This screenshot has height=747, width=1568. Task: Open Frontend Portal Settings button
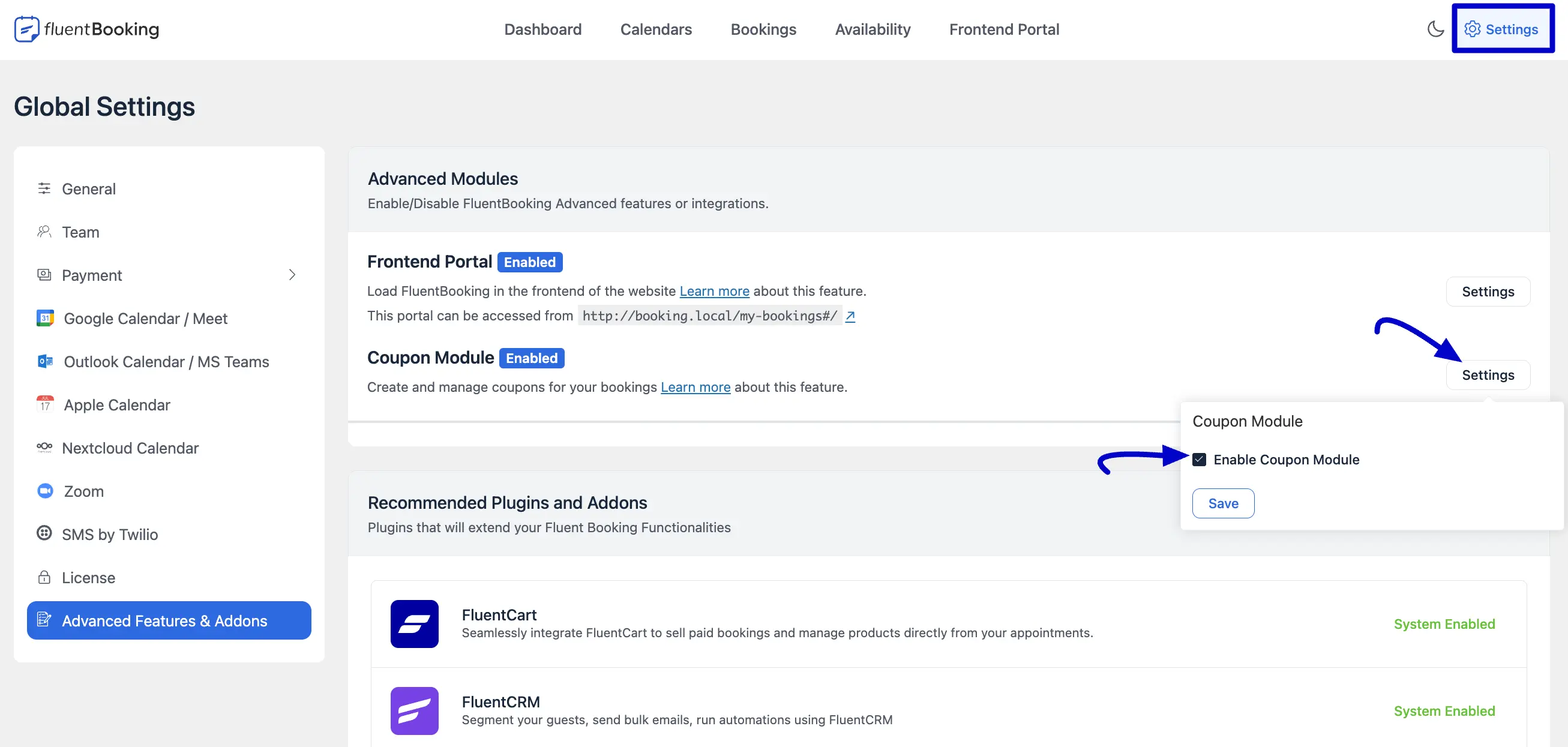click(1488, 292)
